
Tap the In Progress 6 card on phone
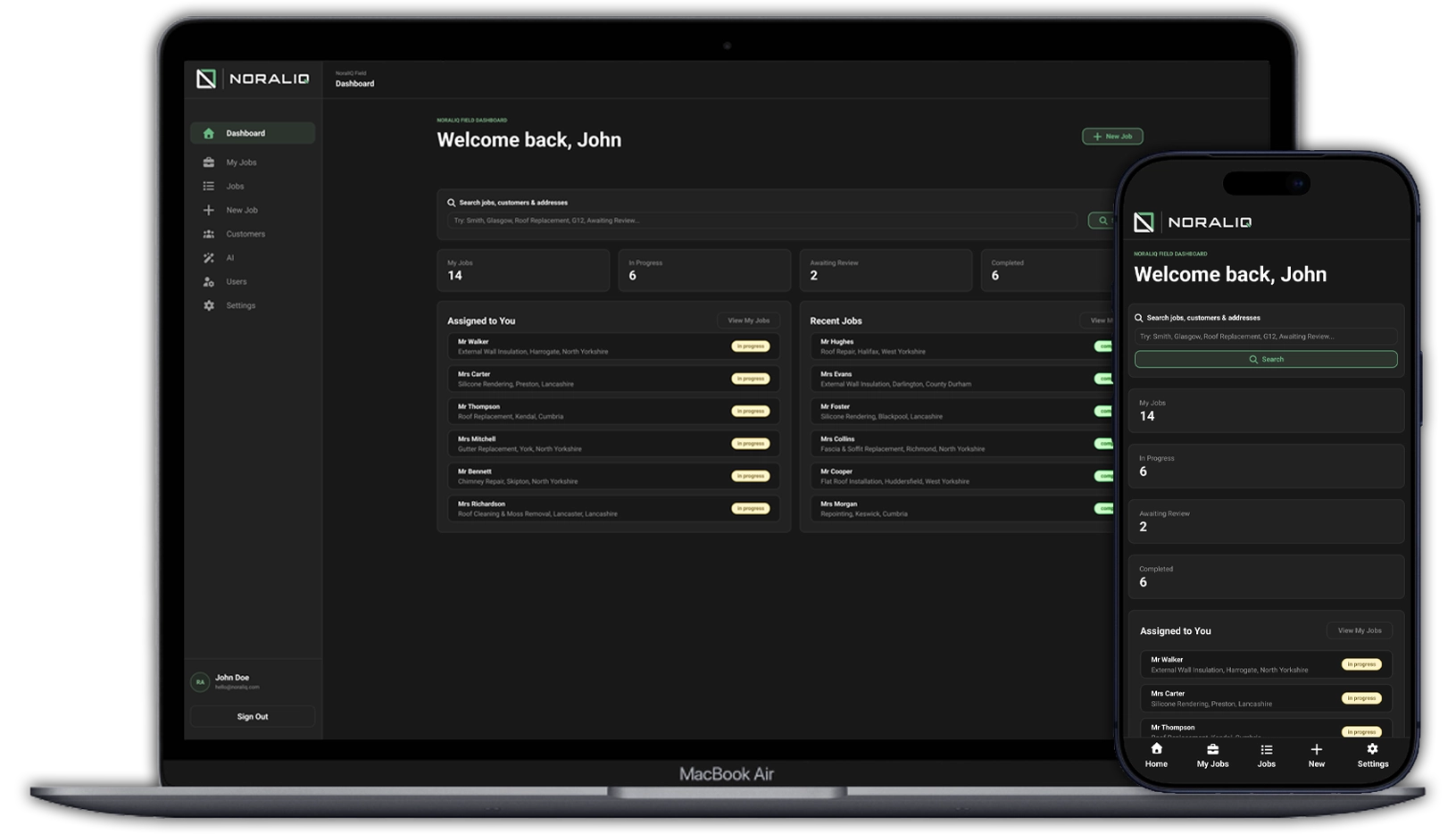(x=1266, y=466)
